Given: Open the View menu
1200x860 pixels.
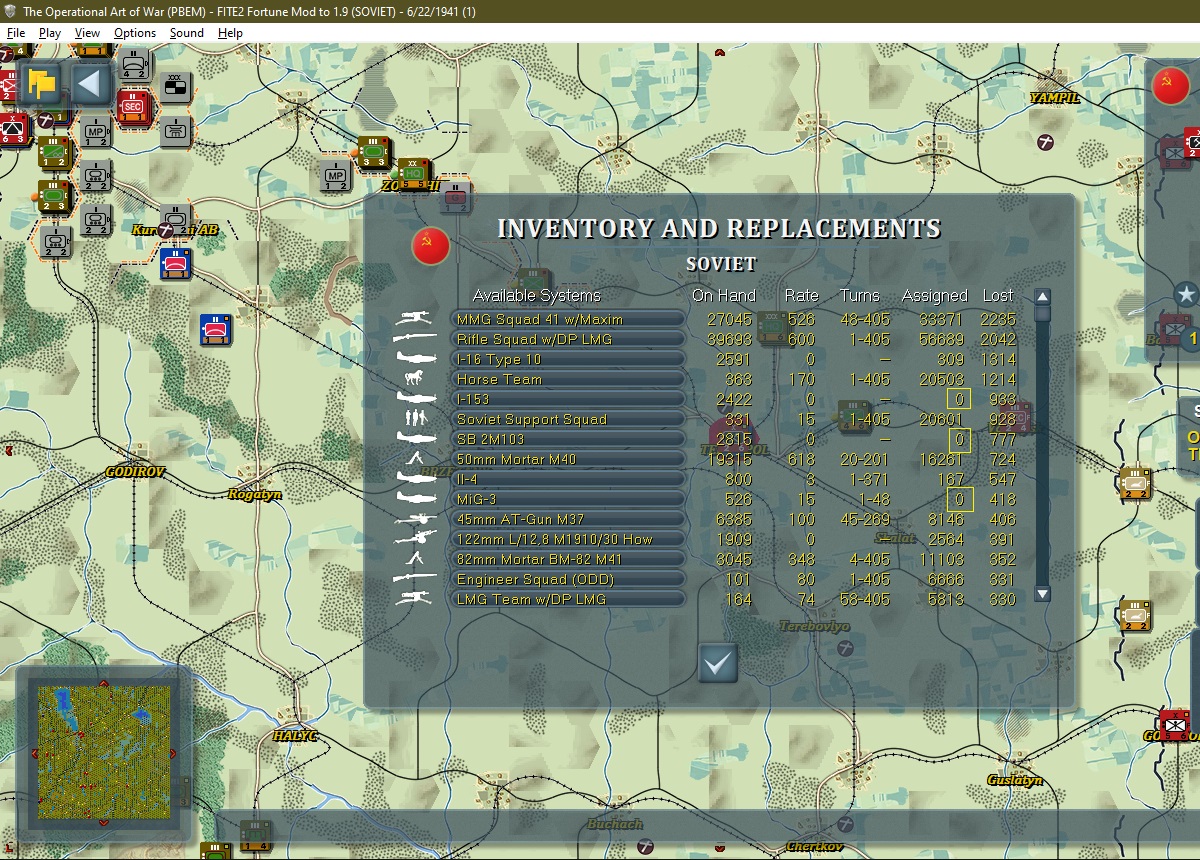Looking at the screenshot, I should [x=87, y=33].
